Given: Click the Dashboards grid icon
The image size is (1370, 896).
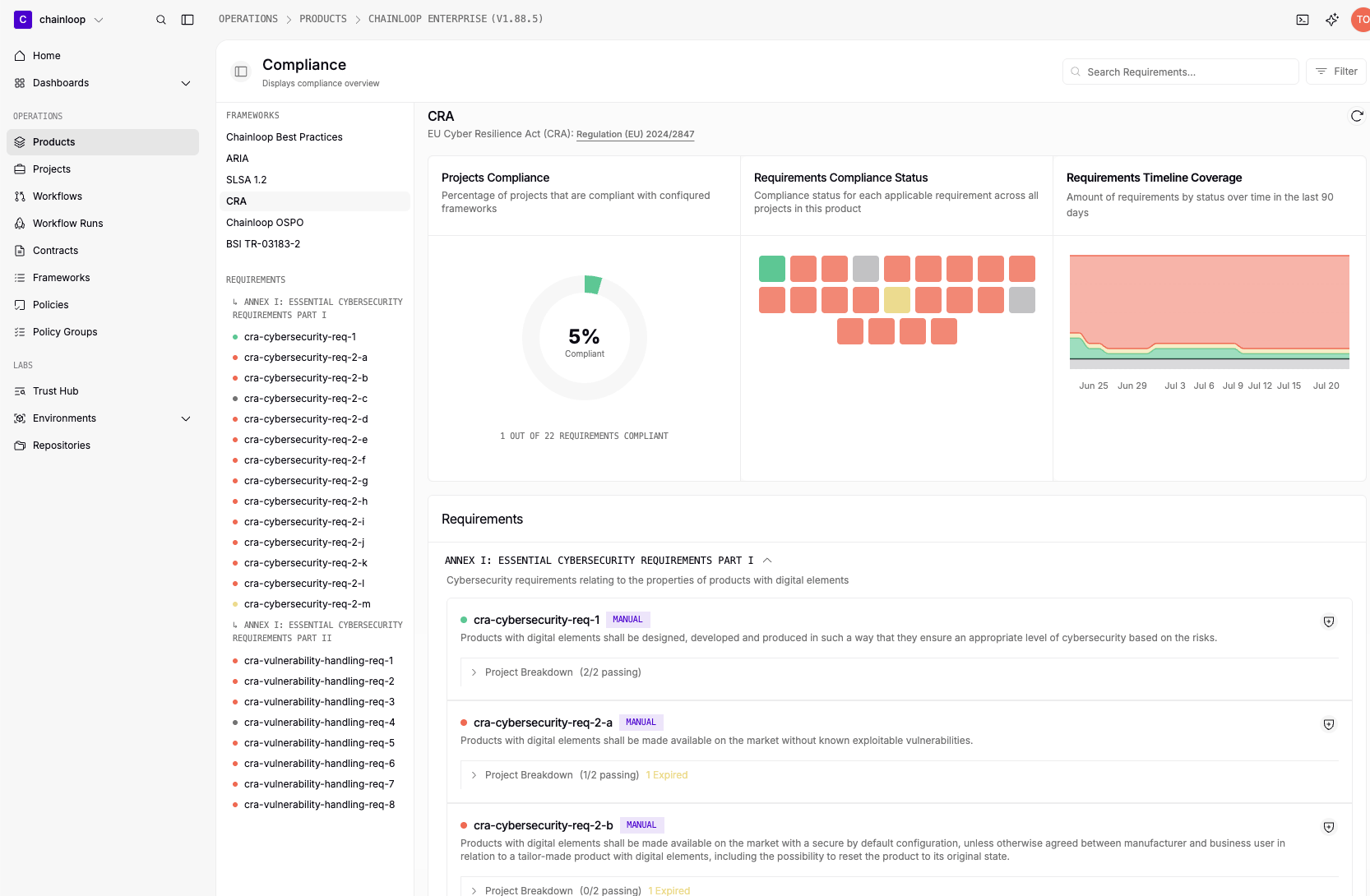Looking at the screenshot, I should point(20,83).
